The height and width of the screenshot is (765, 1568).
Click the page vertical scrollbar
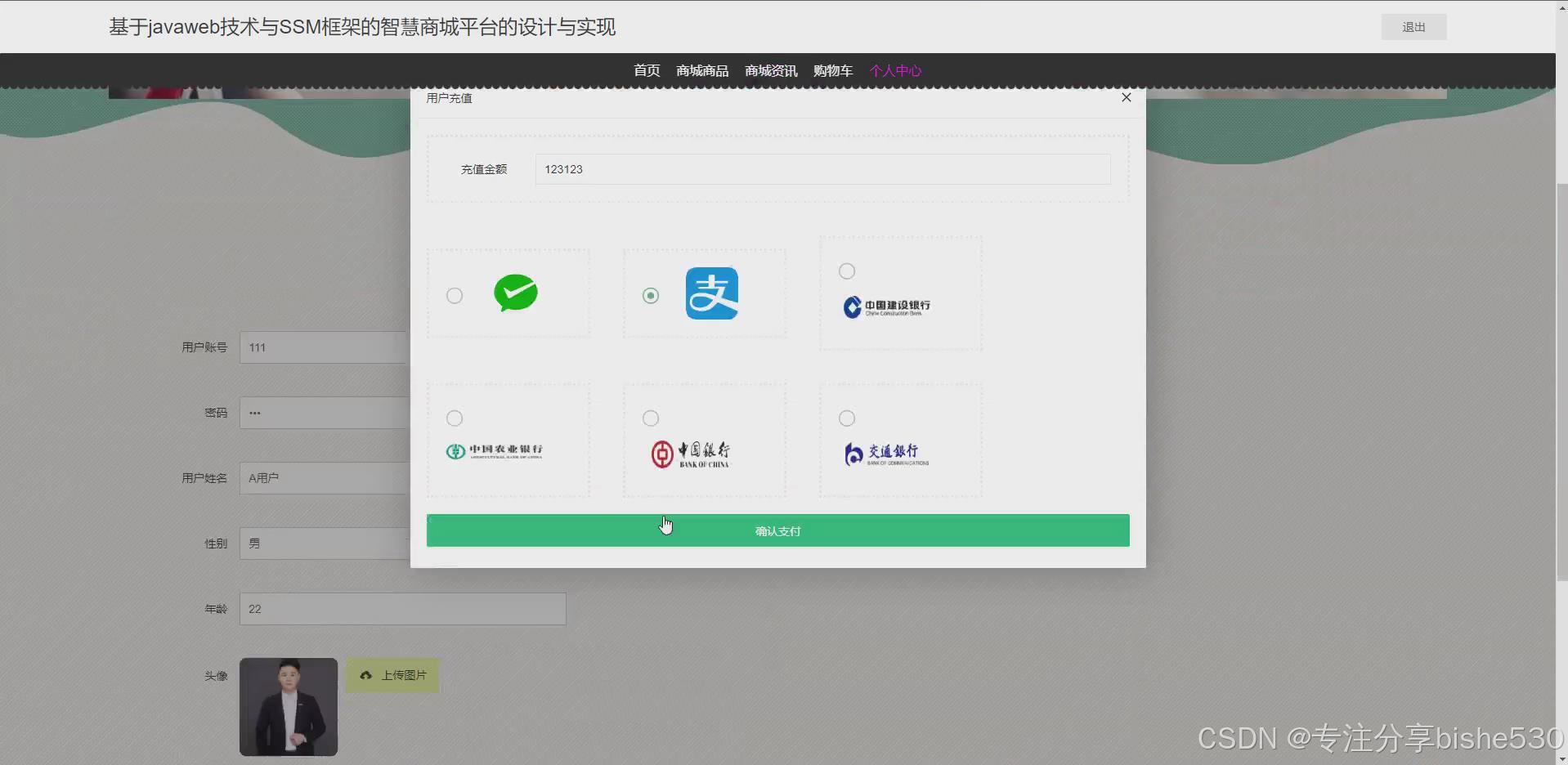coord(1561,382)
